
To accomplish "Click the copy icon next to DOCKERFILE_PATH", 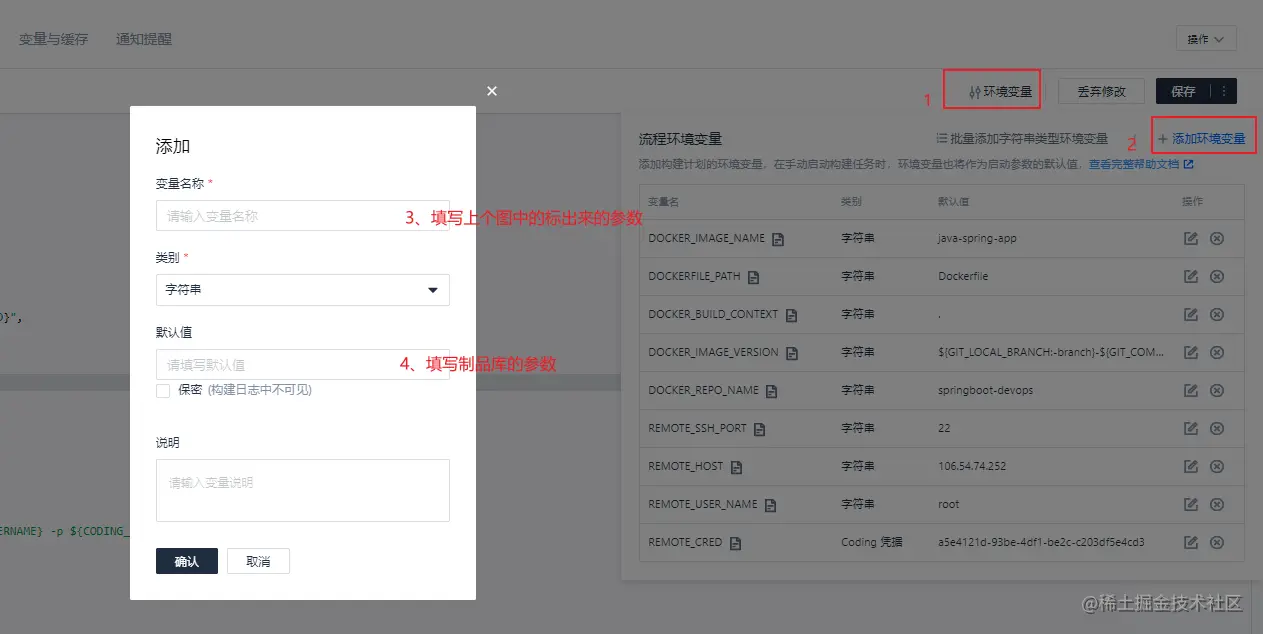I will [x=754, y=277].
